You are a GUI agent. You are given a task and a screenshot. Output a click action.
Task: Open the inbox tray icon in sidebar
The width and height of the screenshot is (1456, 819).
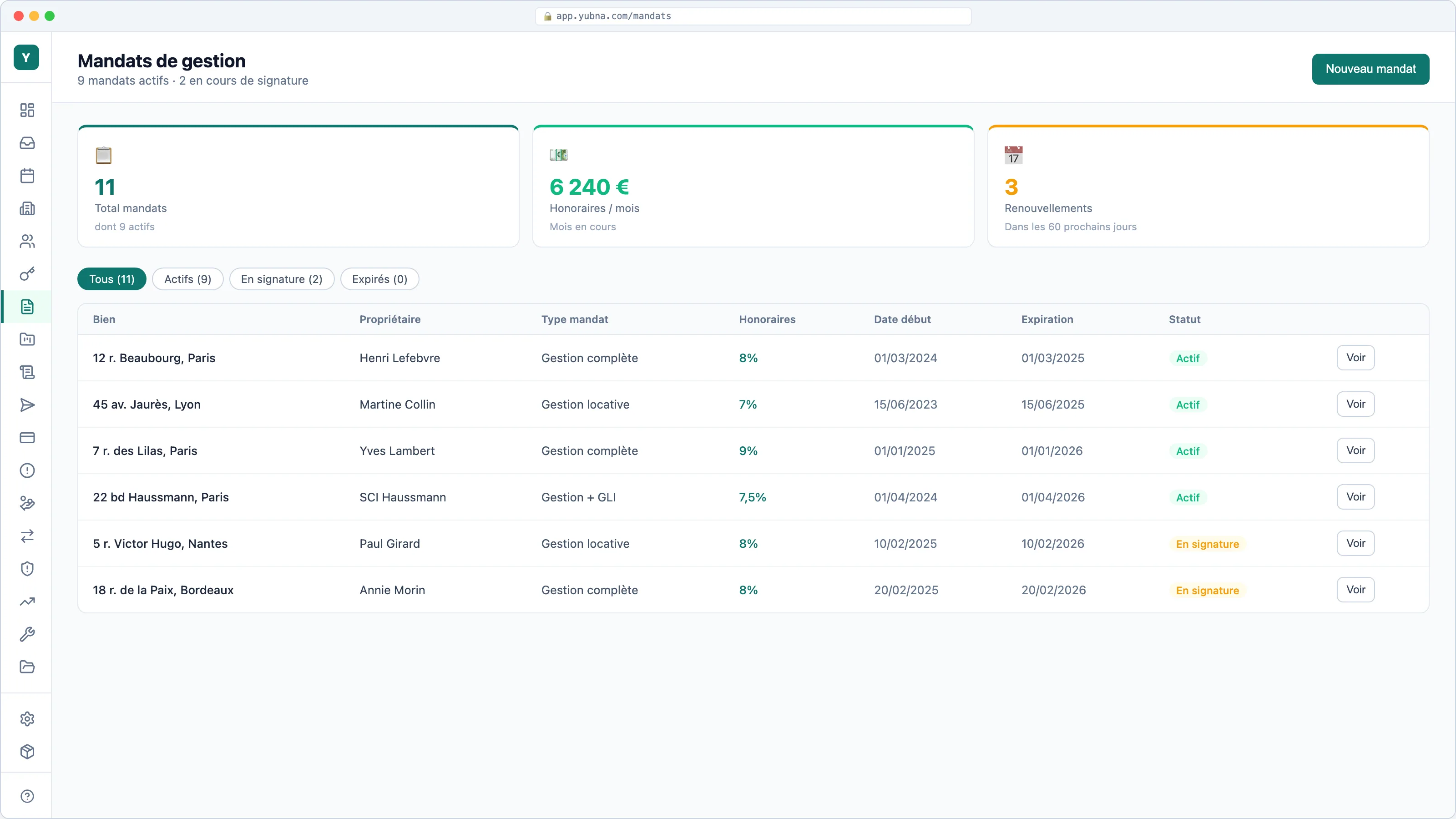(x=27, y=143)
